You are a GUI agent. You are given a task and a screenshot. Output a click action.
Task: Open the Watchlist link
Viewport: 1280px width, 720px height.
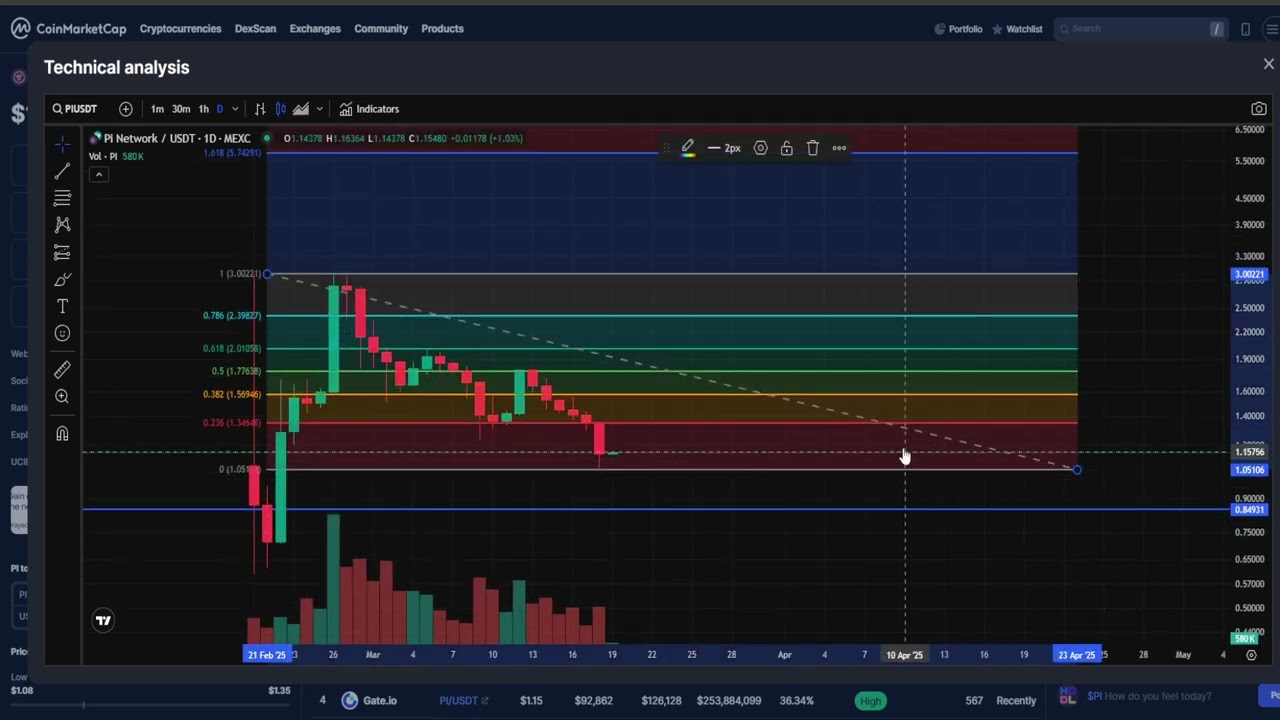(1017, 29)
